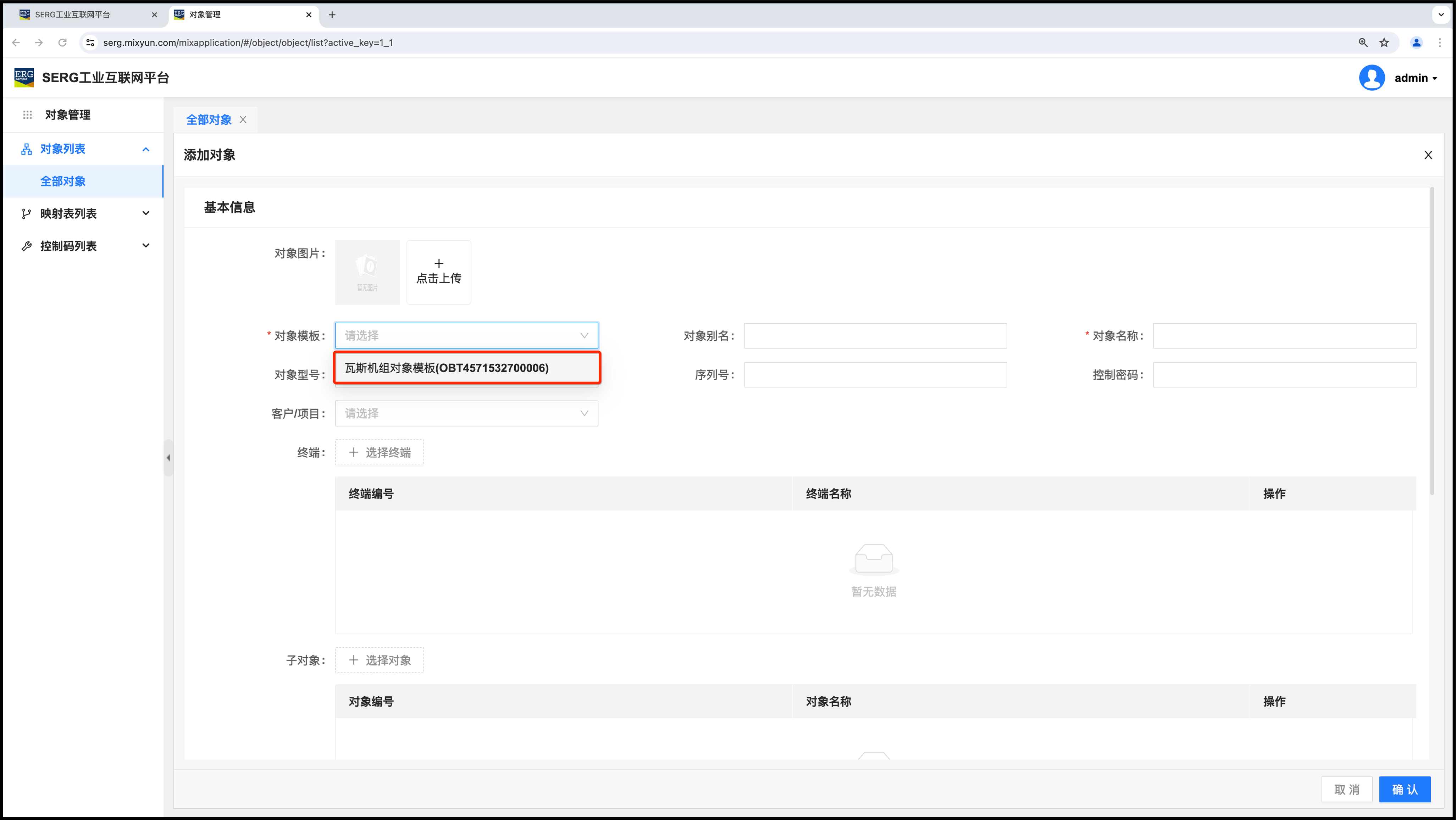Collapse the sidebar using the arrow handle
The width and height of the screenshot is (1456, 820).
168,458
